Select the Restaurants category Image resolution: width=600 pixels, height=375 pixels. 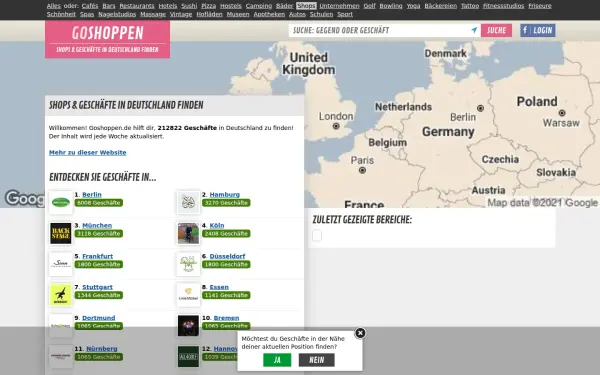tap(137, 6)
